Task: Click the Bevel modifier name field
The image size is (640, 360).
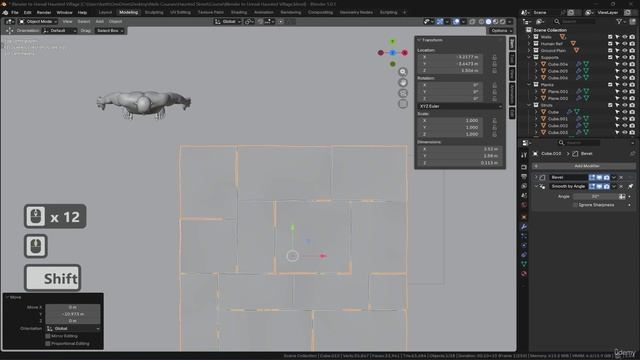Action: [568, 178]
